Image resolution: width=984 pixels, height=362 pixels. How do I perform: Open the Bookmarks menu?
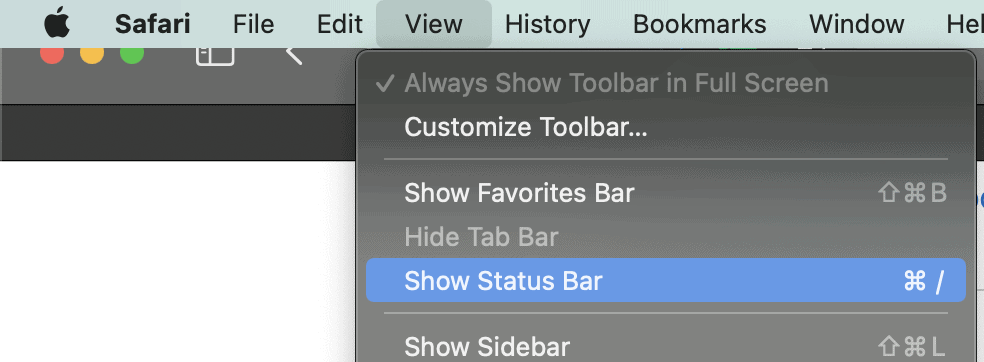pyautogui.click(x=699, y=24)
